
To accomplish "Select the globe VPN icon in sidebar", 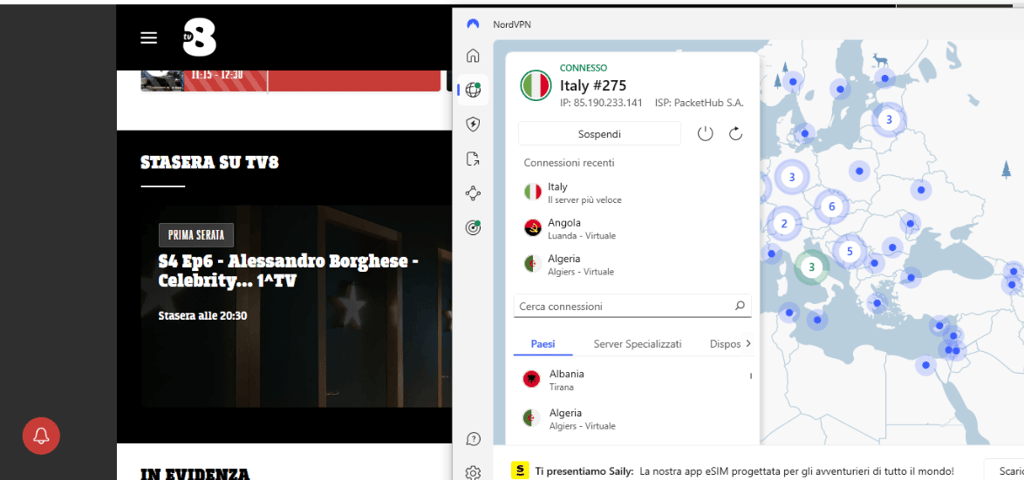I will [473, 90].
